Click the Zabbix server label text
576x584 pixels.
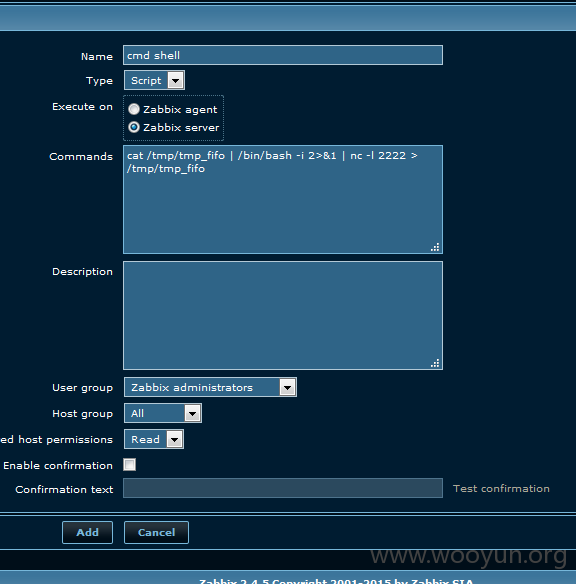click(181, 127)
